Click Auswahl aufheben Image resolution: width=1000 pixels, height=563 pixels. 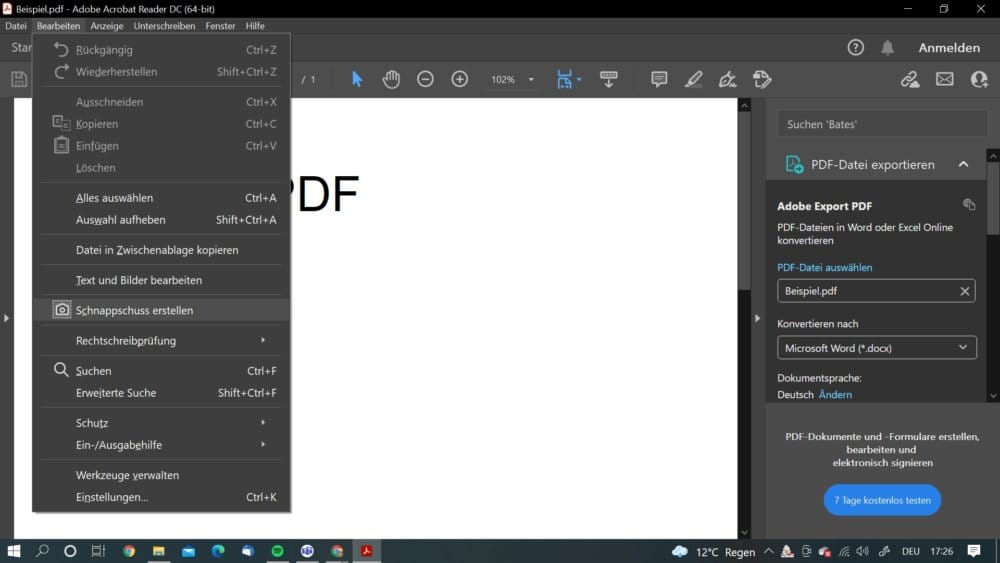click(161, 220)
